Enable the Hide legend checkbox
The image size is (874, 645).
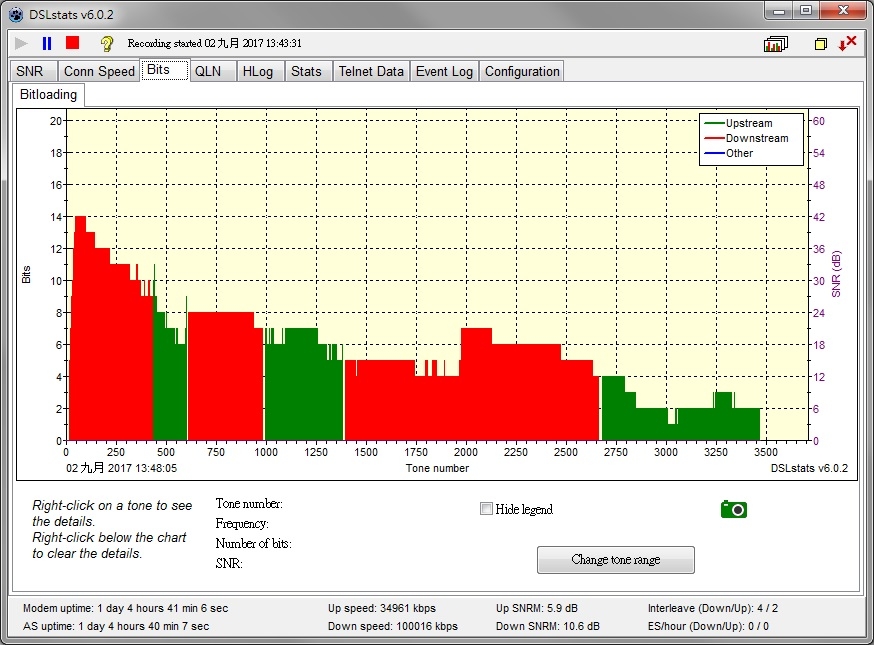486,508
